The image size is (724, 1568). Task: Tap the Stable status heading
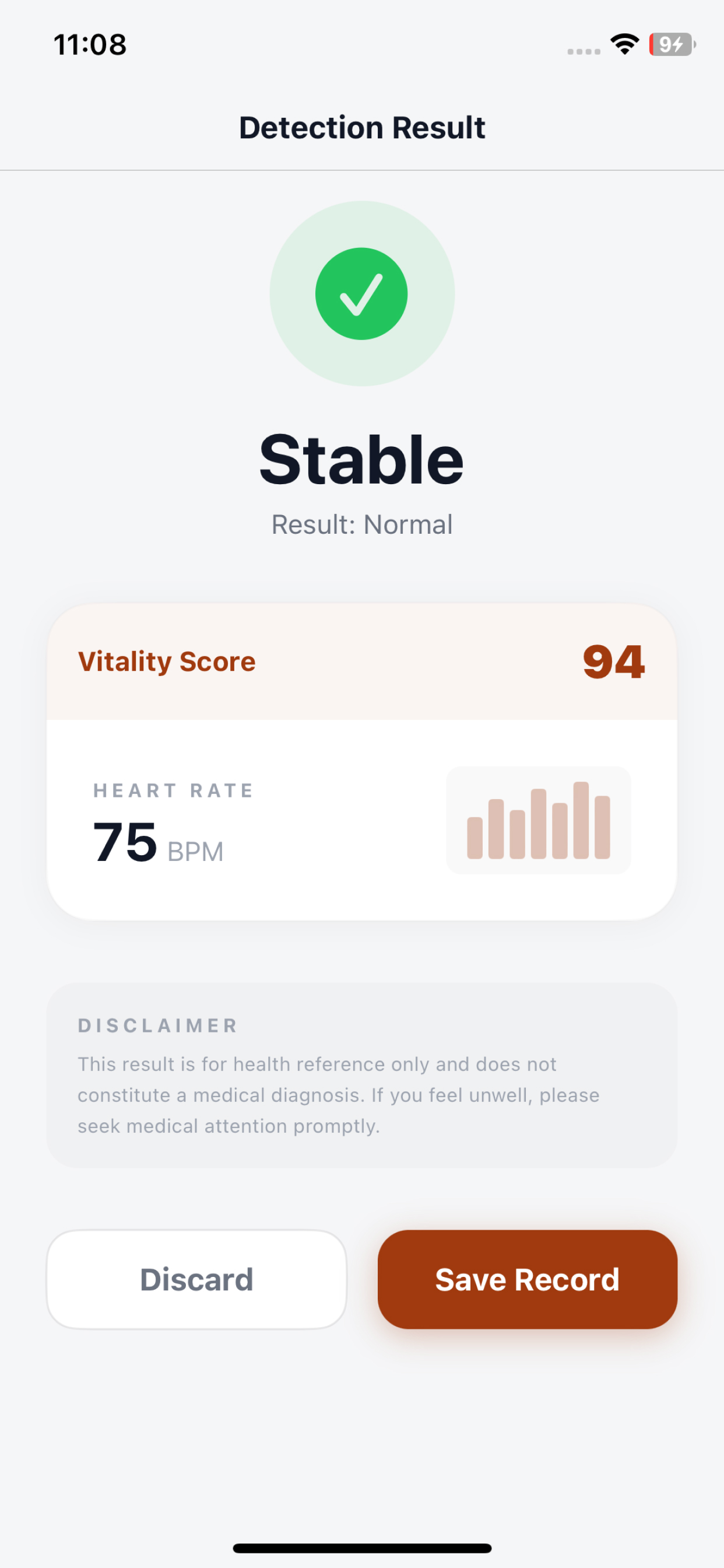click(361, 459)
